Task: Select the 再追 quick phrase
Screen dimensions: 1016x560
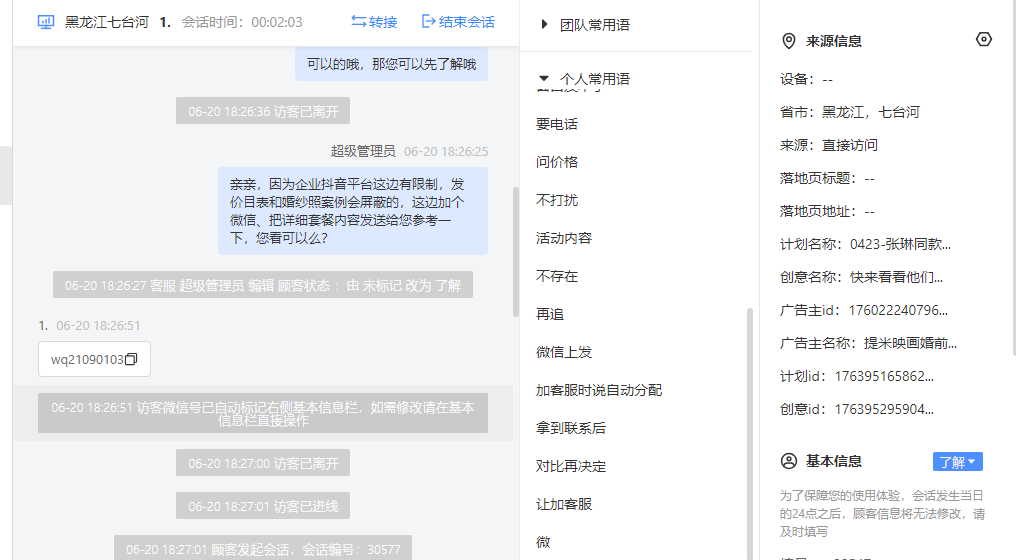Action: click(549, 314)
